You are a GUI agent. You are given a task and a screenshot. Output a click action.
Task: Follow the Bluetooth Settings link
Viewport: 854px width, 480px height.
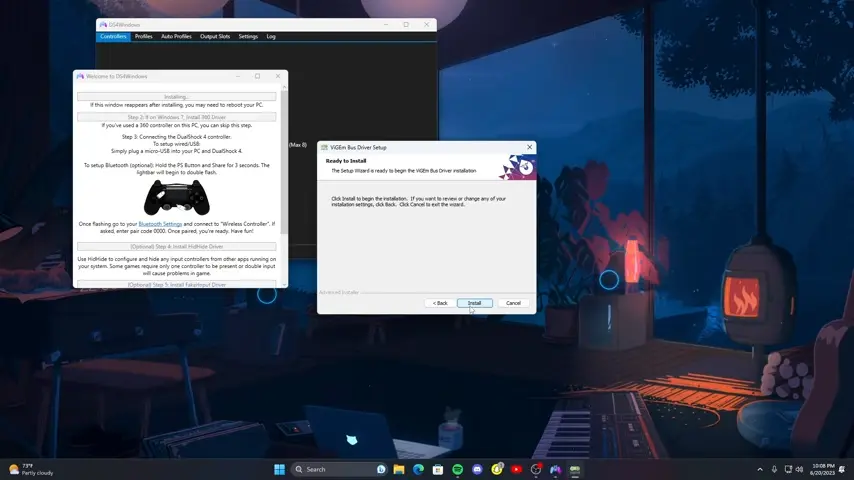click(x=160, y=224)
